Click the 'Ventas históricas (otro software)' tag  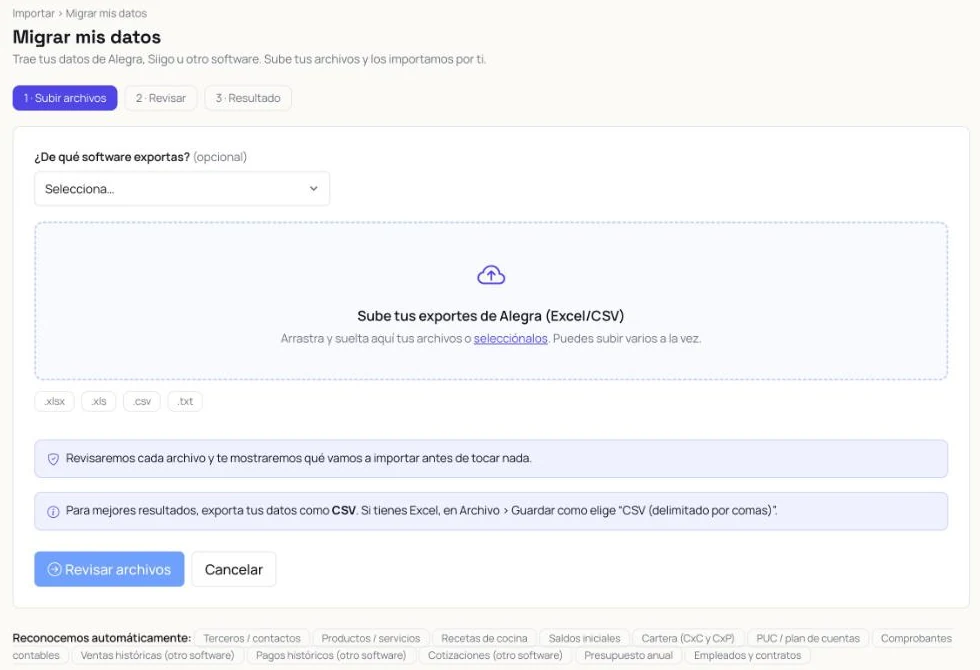(158, 655)
